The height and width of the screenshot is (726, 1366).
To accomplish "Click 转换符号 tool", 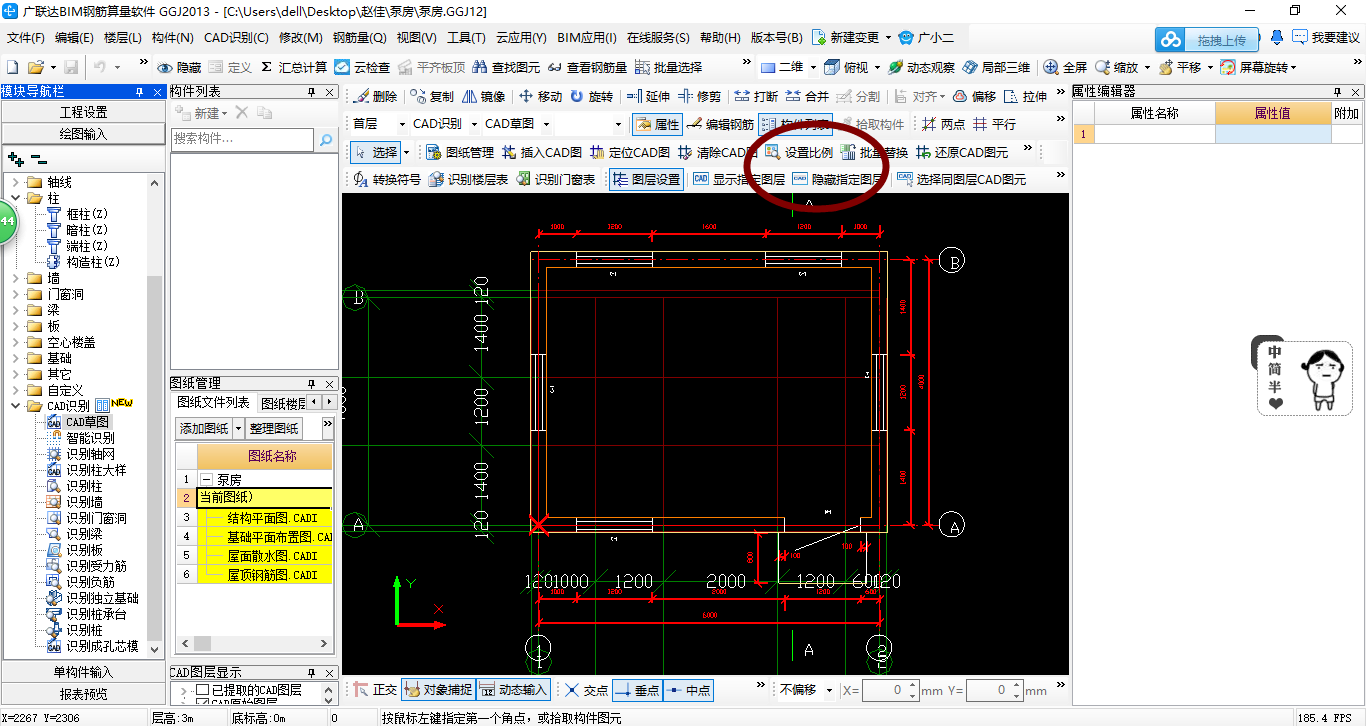I will tap(387, 180).
